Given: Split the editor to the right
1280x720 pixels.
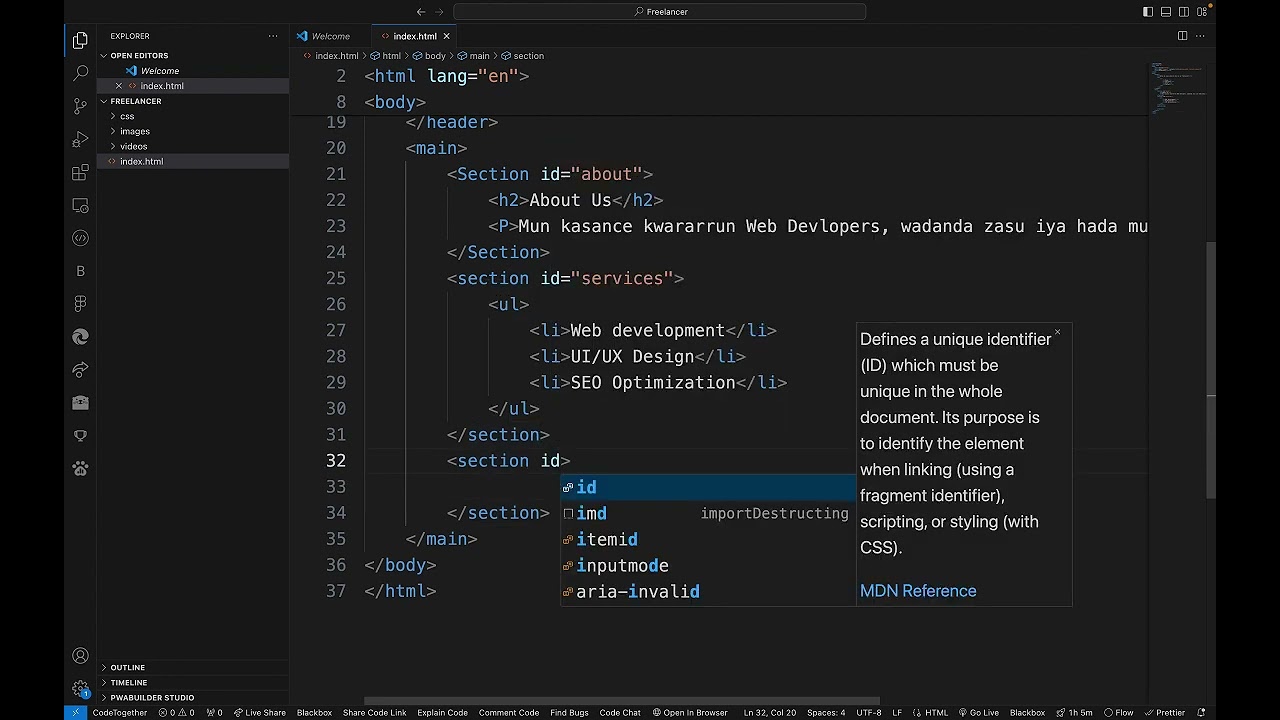Looking at the screenshot, I should pyautogui.click(x=1182, y=36).
